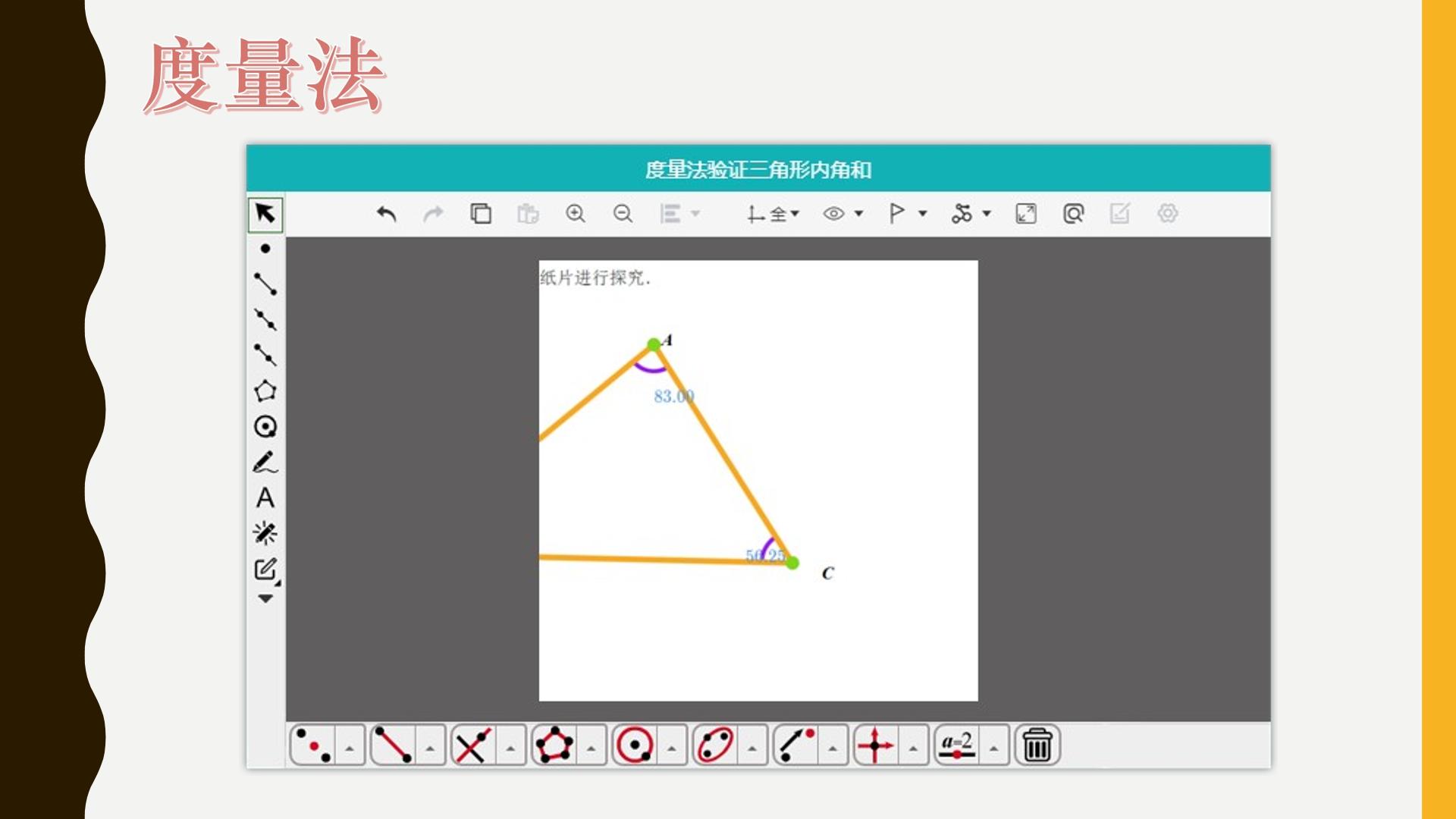The height and width of the screenshot is (819, 1456).
Task: Open dropdown arrow beside the flag icon
Action: click(923, 214)
